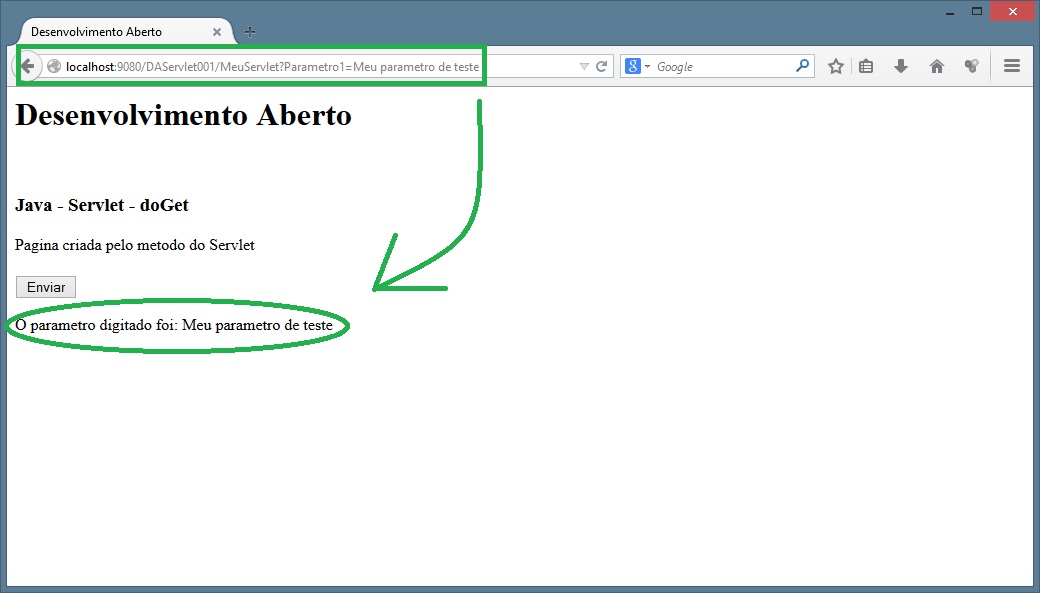Click the browser Back arrow button
The image size is (1040, 593).
click(27, 66)
